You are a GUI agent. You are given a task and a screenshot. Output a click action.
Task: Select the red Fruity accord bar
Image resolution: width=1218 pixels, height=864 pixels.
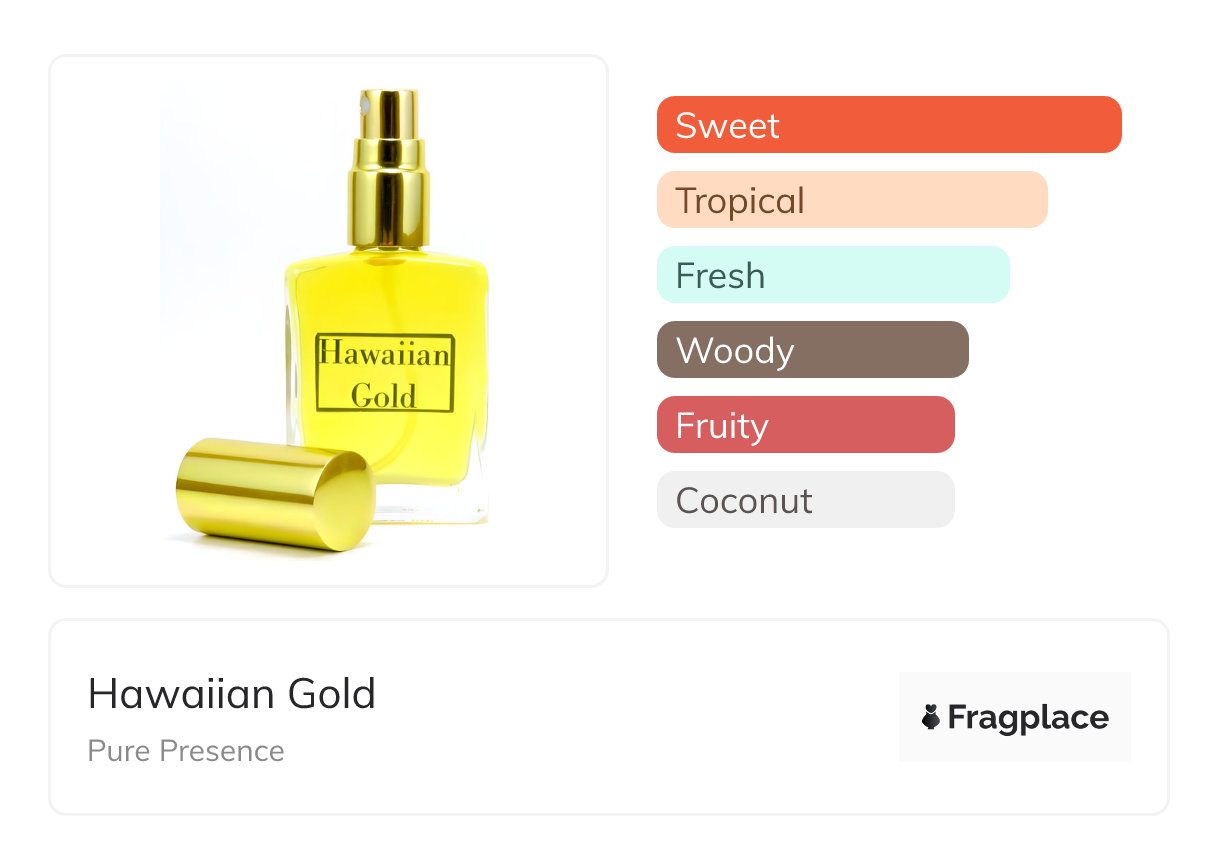pyautogui.click(x=805, y=425)
